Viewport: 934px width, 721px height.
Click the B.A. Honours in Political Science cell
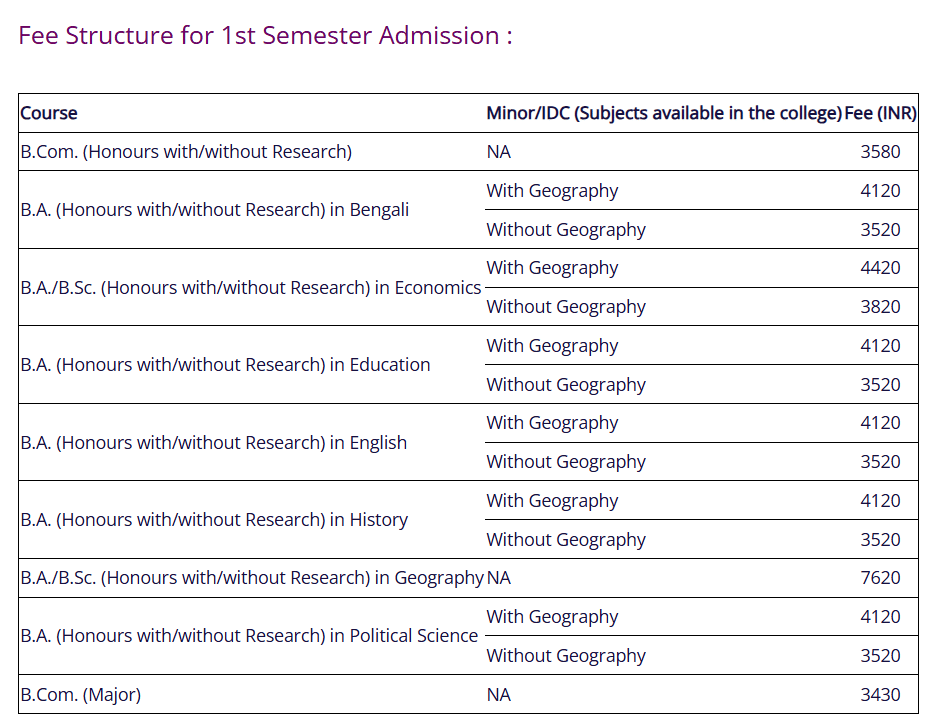(x=249, y=636)
